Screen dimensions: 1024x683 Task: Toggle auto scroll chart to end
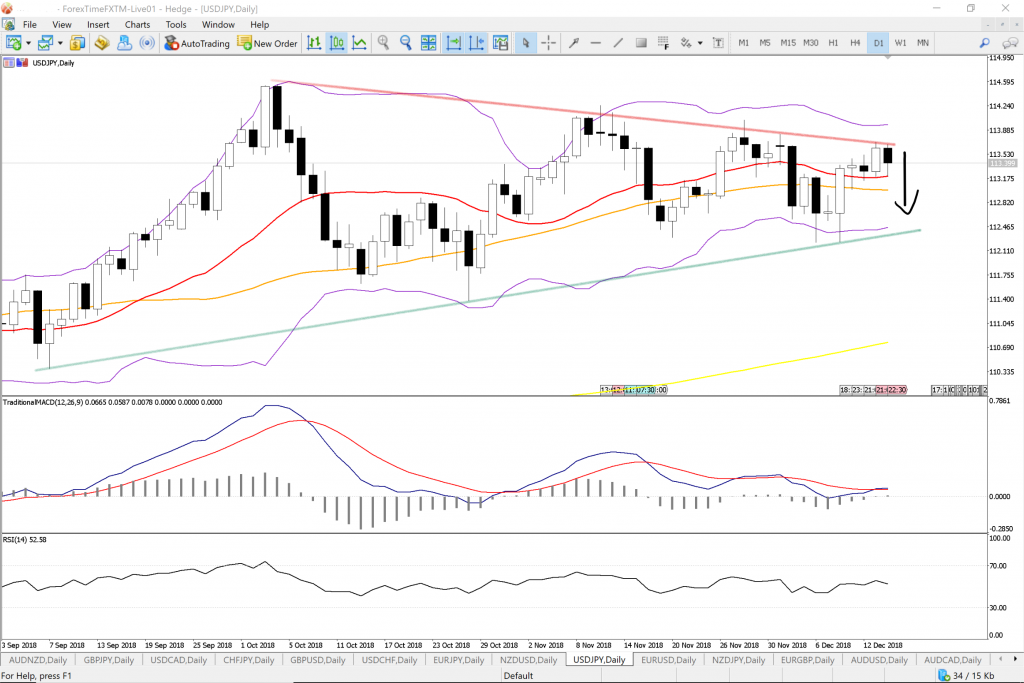tap(453, 43)
